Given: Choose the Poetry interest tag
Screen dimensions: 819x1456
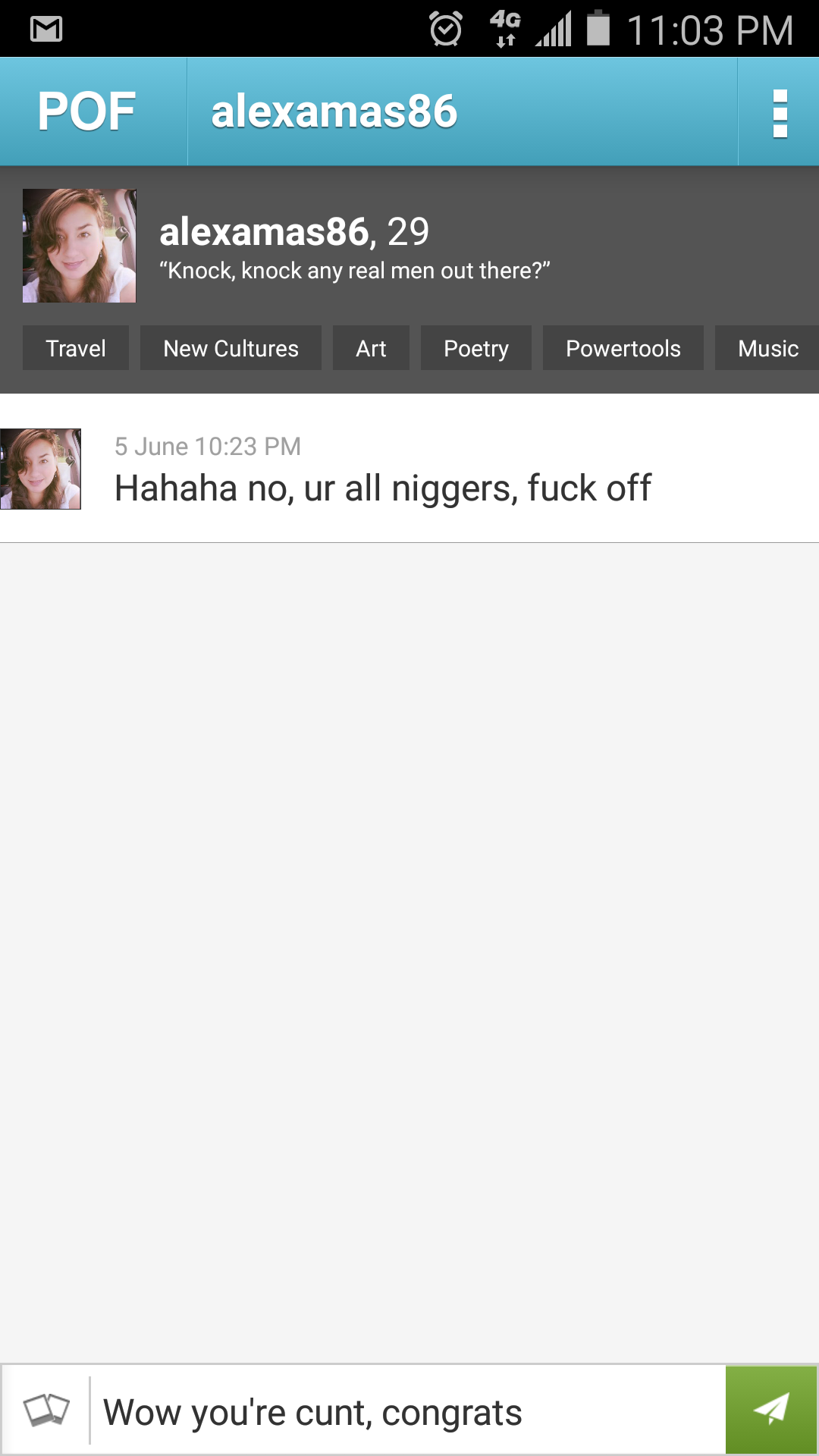Looking at the screenshot, I should click(x=475, y=348).
